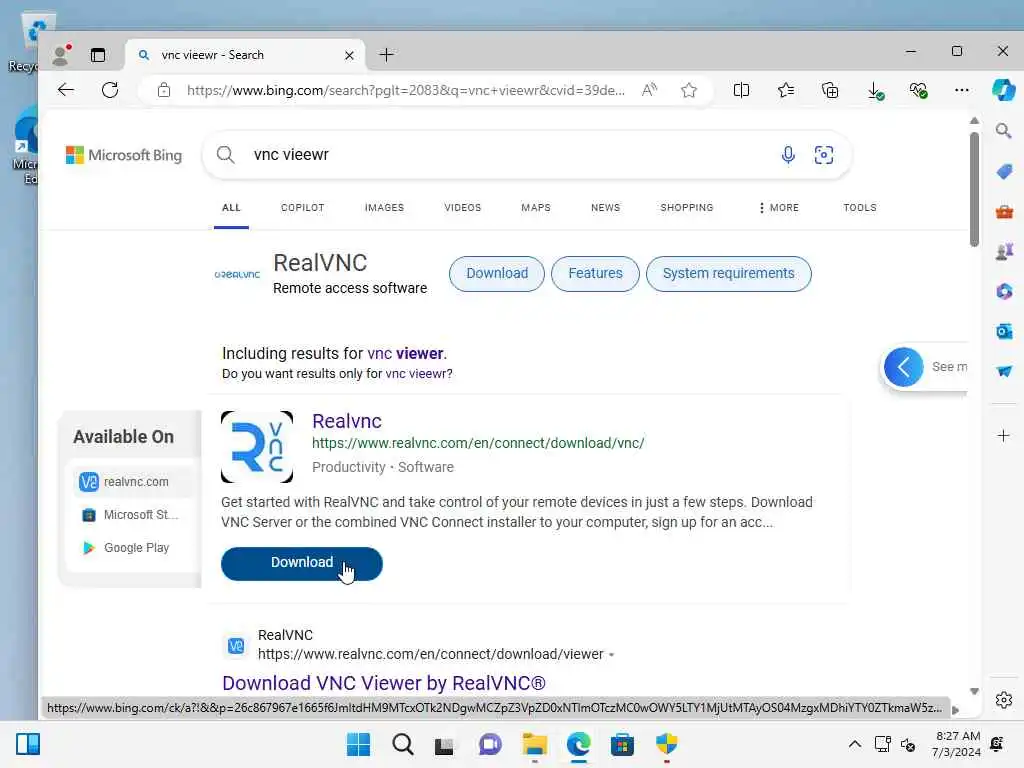Viewport: 1024px width, 768px height.
Task: Open the Realvnc result title link
Action: point(347,421)
